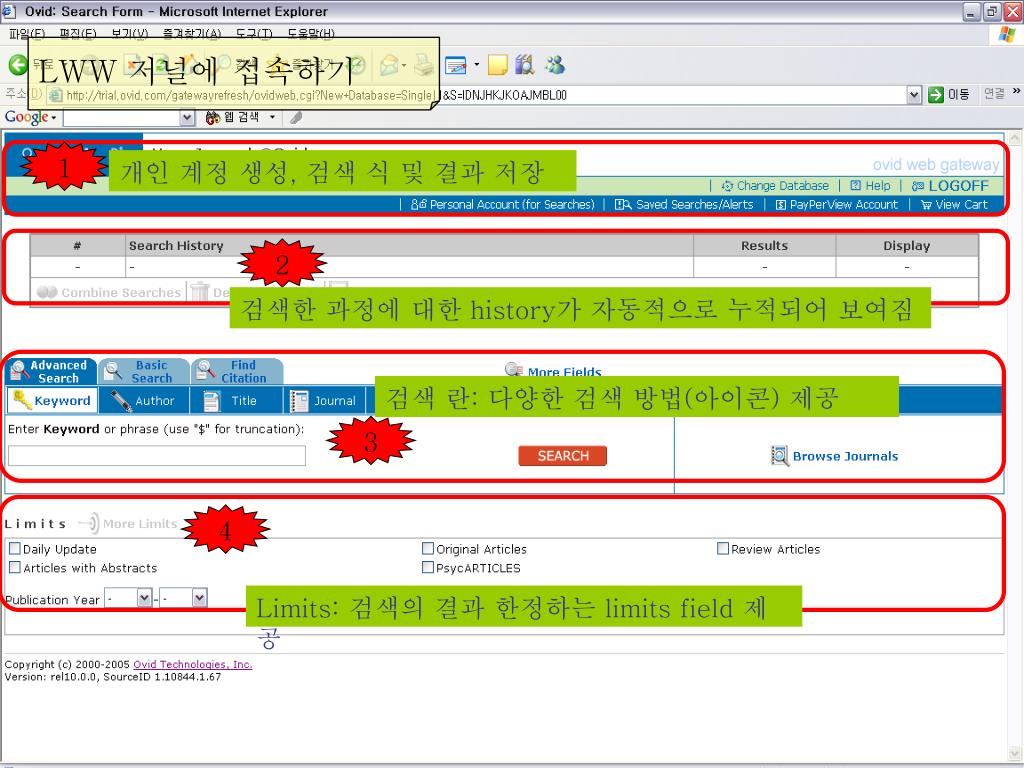The height and width of the screenshot is (768, 1024).
Task: Click the Research toolbar icon
Action: (524, 65)
